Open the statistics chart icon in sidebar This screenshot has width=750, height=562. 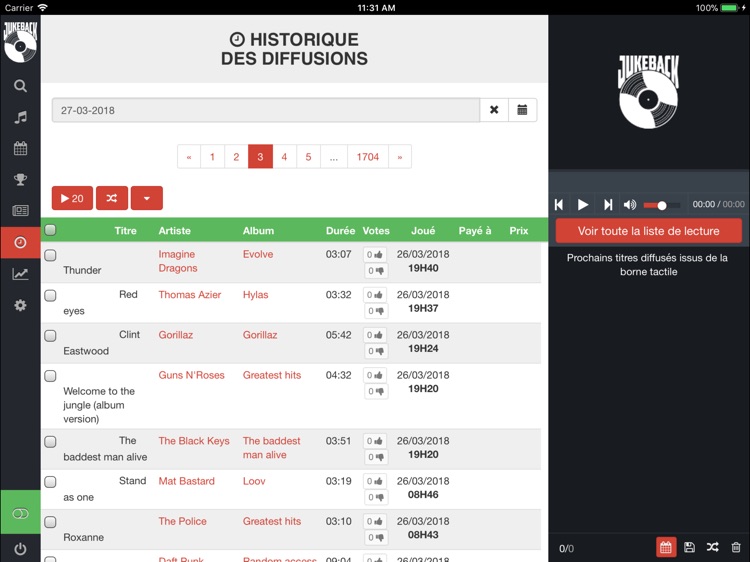[20, 274]
